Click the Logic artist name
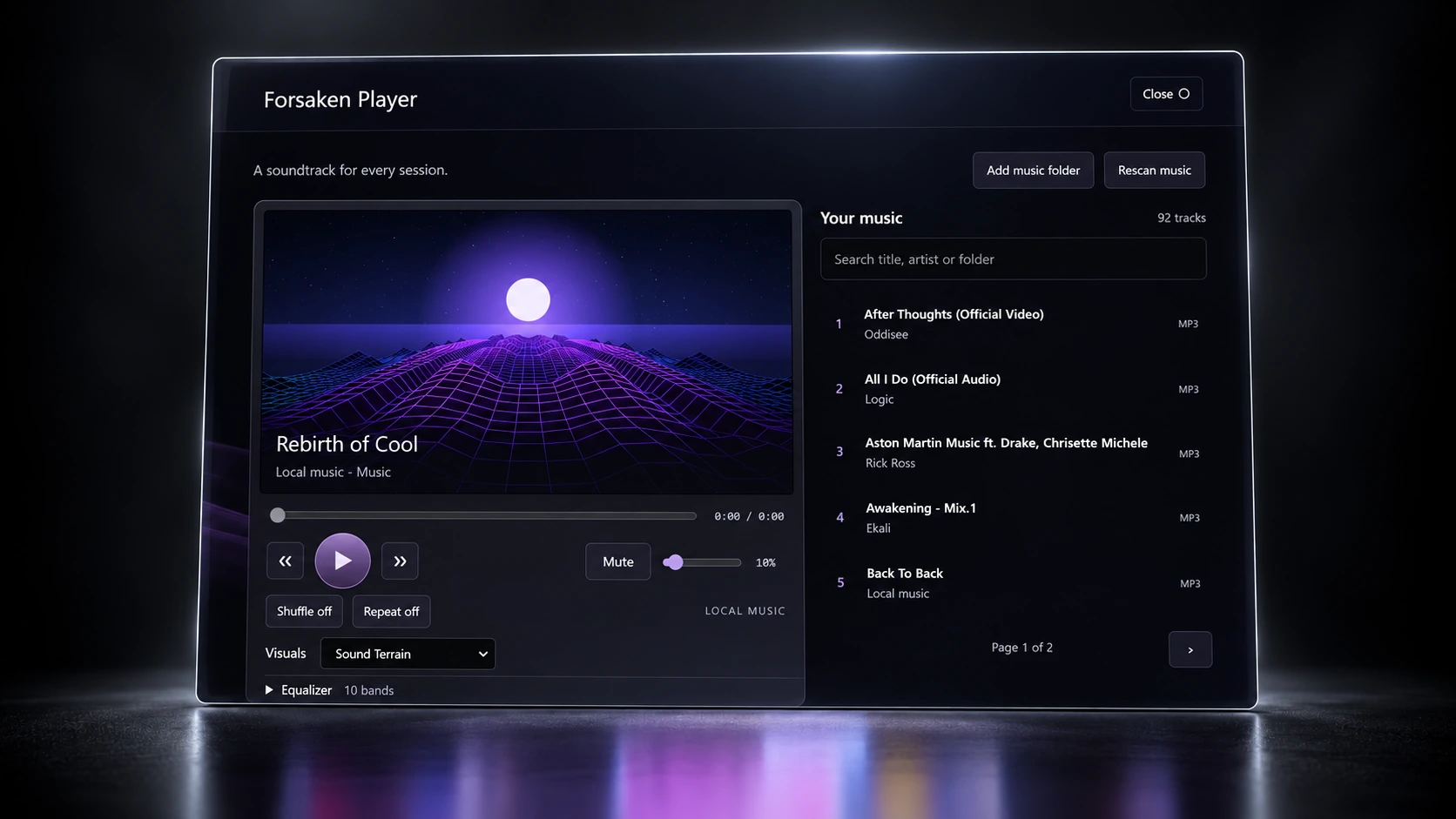This screenshot has width=1456, height=819. pos(879,399)
